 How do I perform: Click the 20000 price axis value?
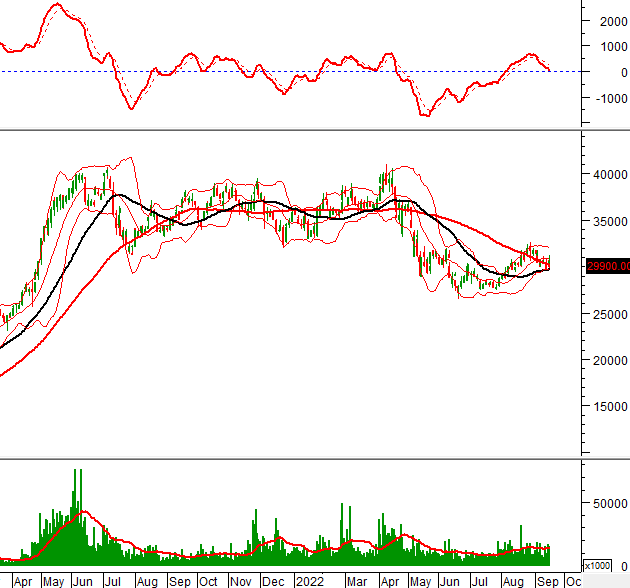[x=610, y=361]
